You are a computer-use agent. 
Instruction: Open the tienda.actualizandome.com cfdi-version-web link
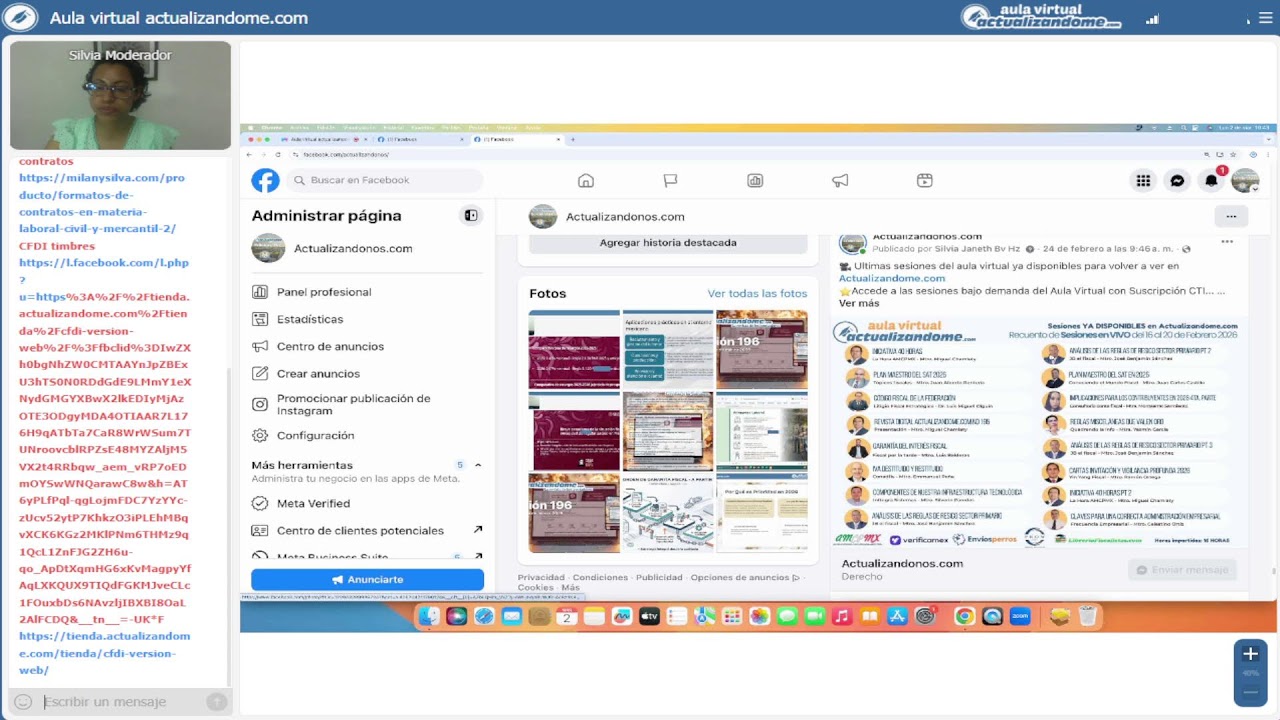point(104,653)
